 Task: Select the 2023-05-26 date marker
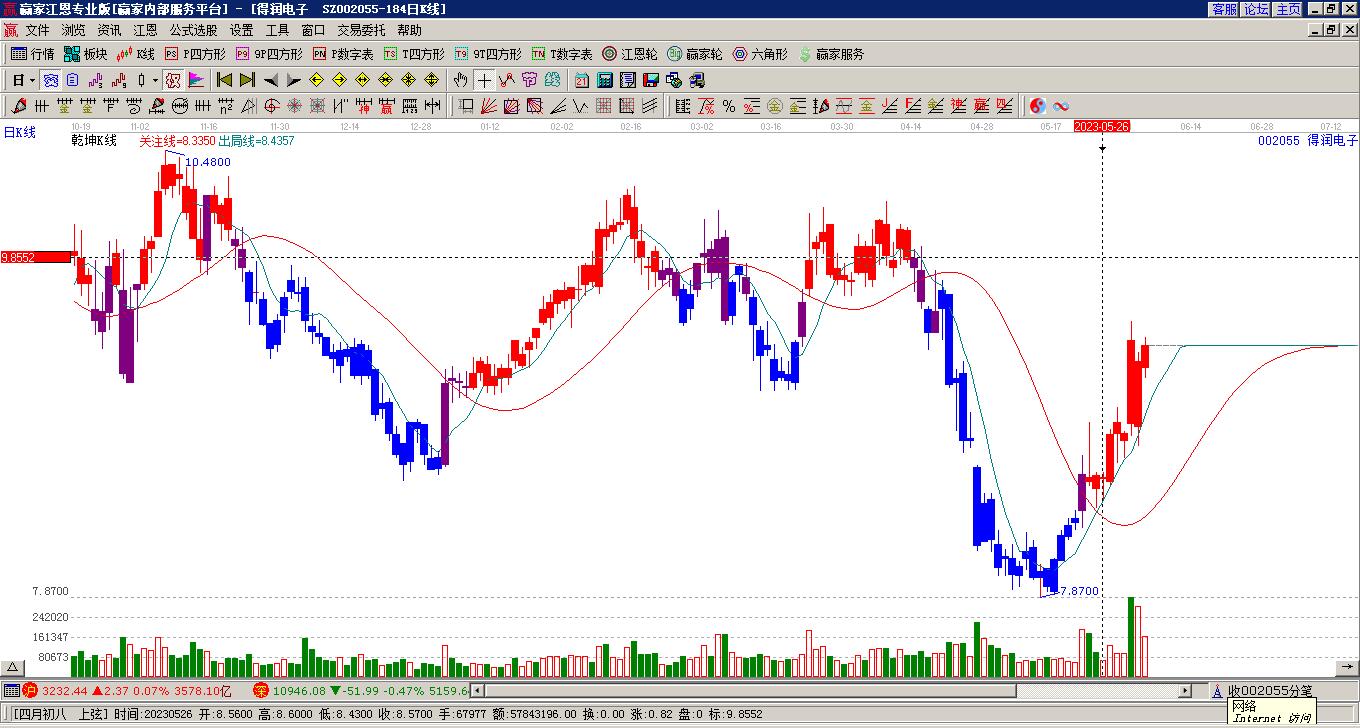point(1102,126)
